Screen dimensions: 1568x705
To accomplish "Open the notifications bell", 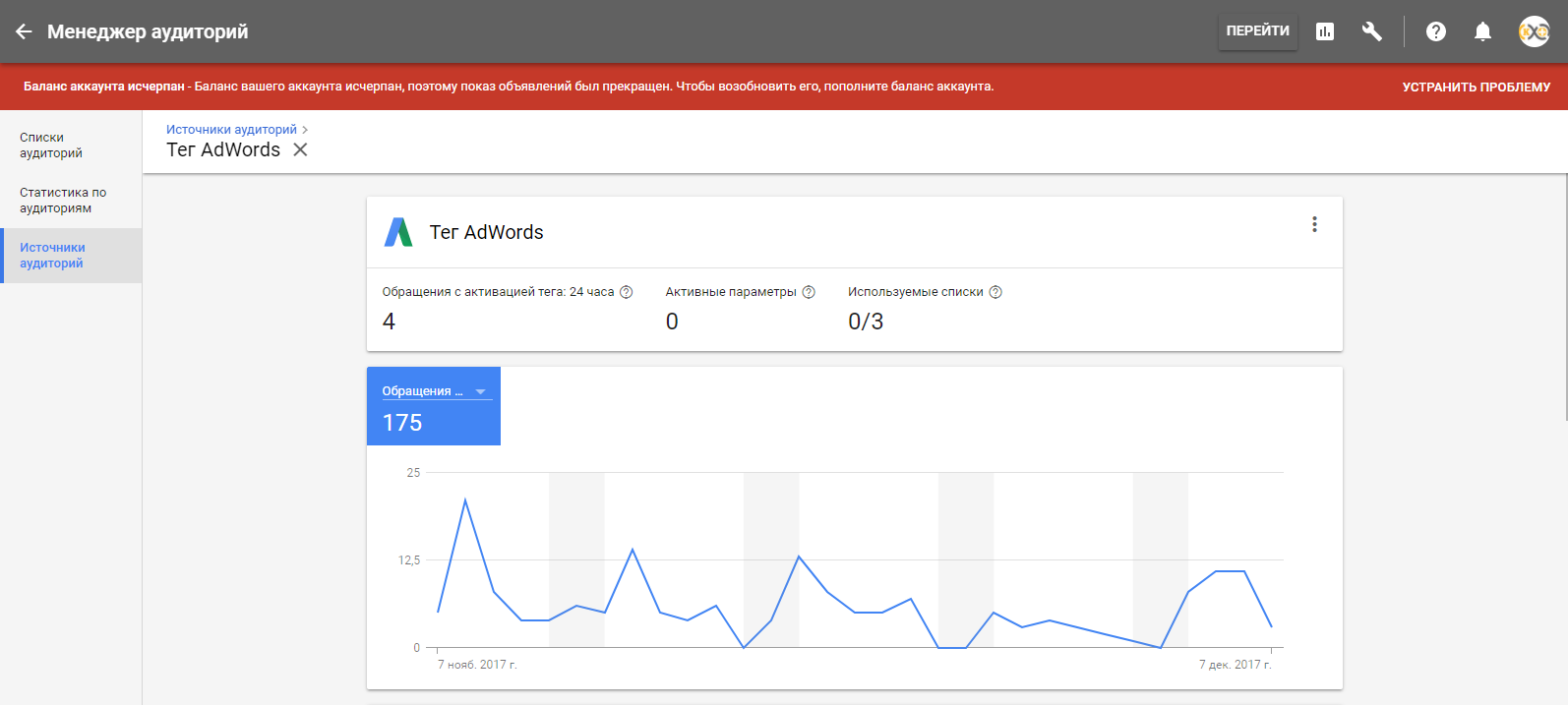I will click(x=1482, y=31).
